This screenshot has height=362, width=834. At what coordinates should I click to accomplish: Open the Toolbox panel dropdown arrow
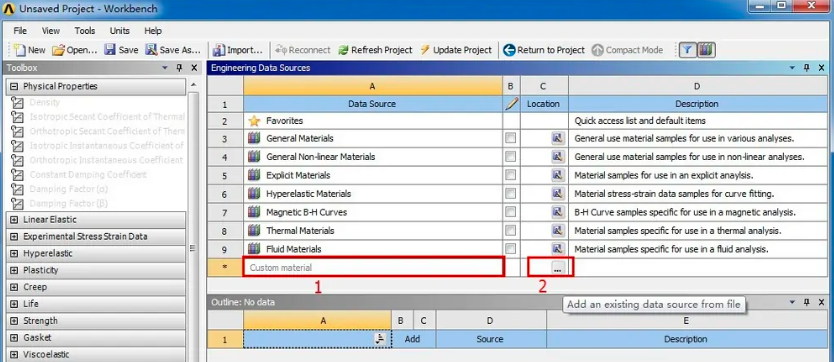[x=165, y=68]
